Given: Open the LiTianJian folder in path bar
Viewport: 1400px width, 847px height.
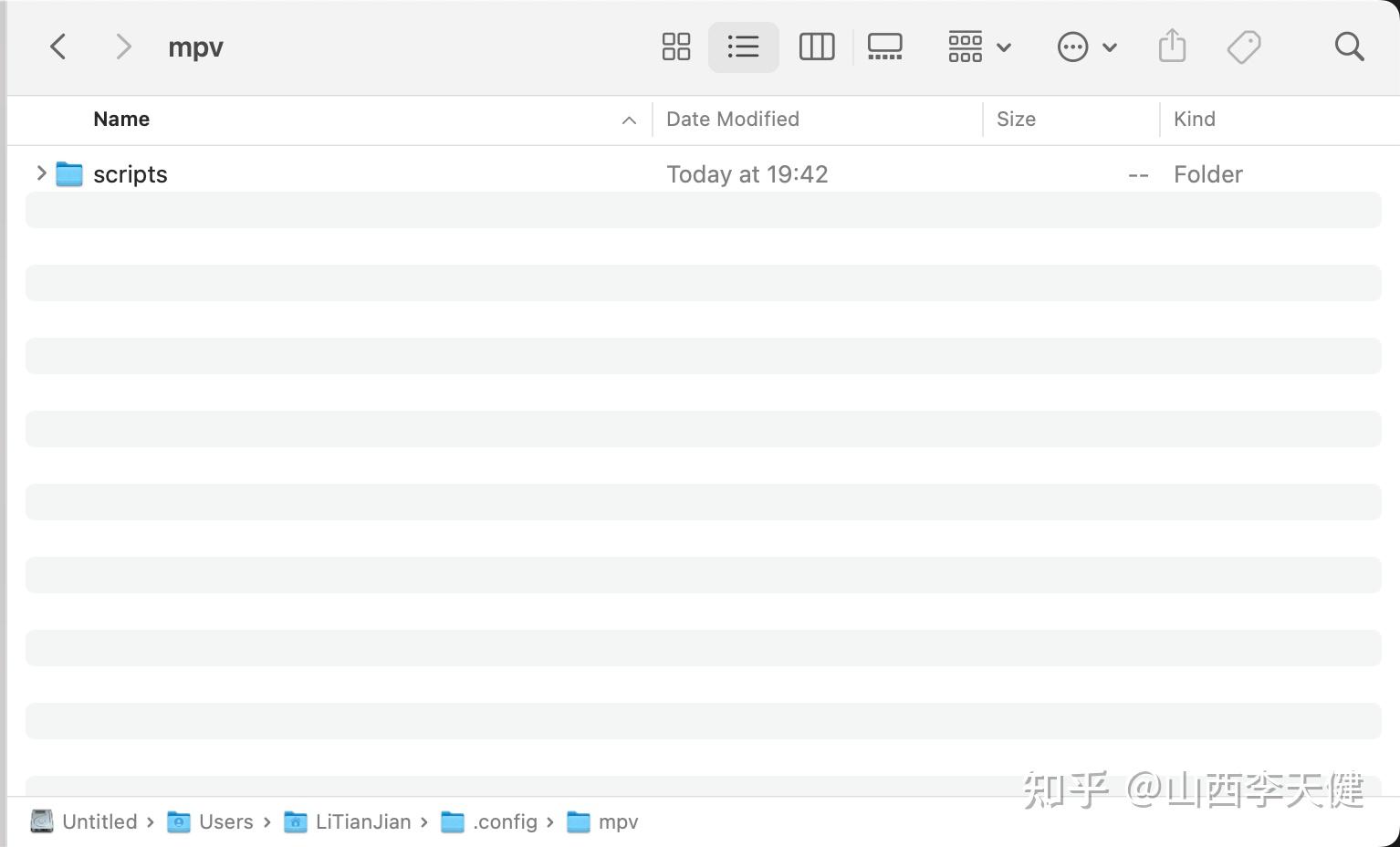Looking at the screenshot, I should click(x=363, y=821).
